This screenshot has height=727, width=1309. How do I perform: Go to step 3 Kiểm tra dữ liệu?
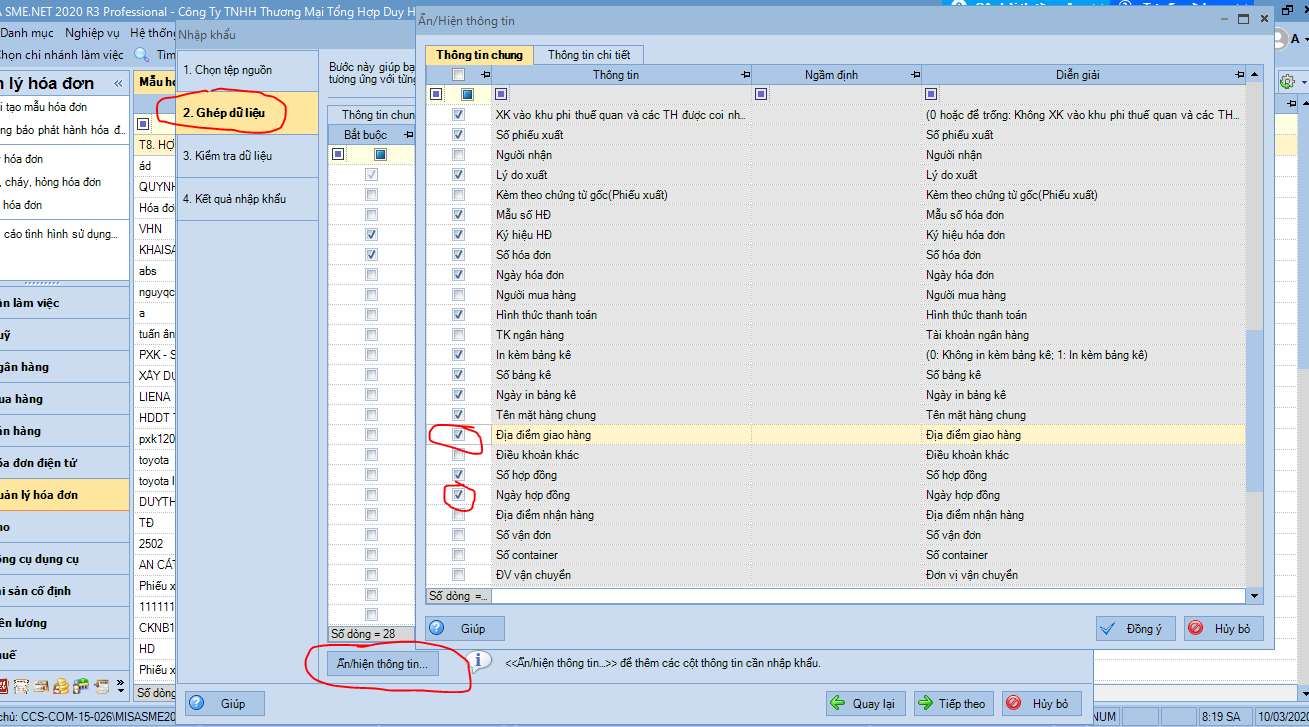247,156
